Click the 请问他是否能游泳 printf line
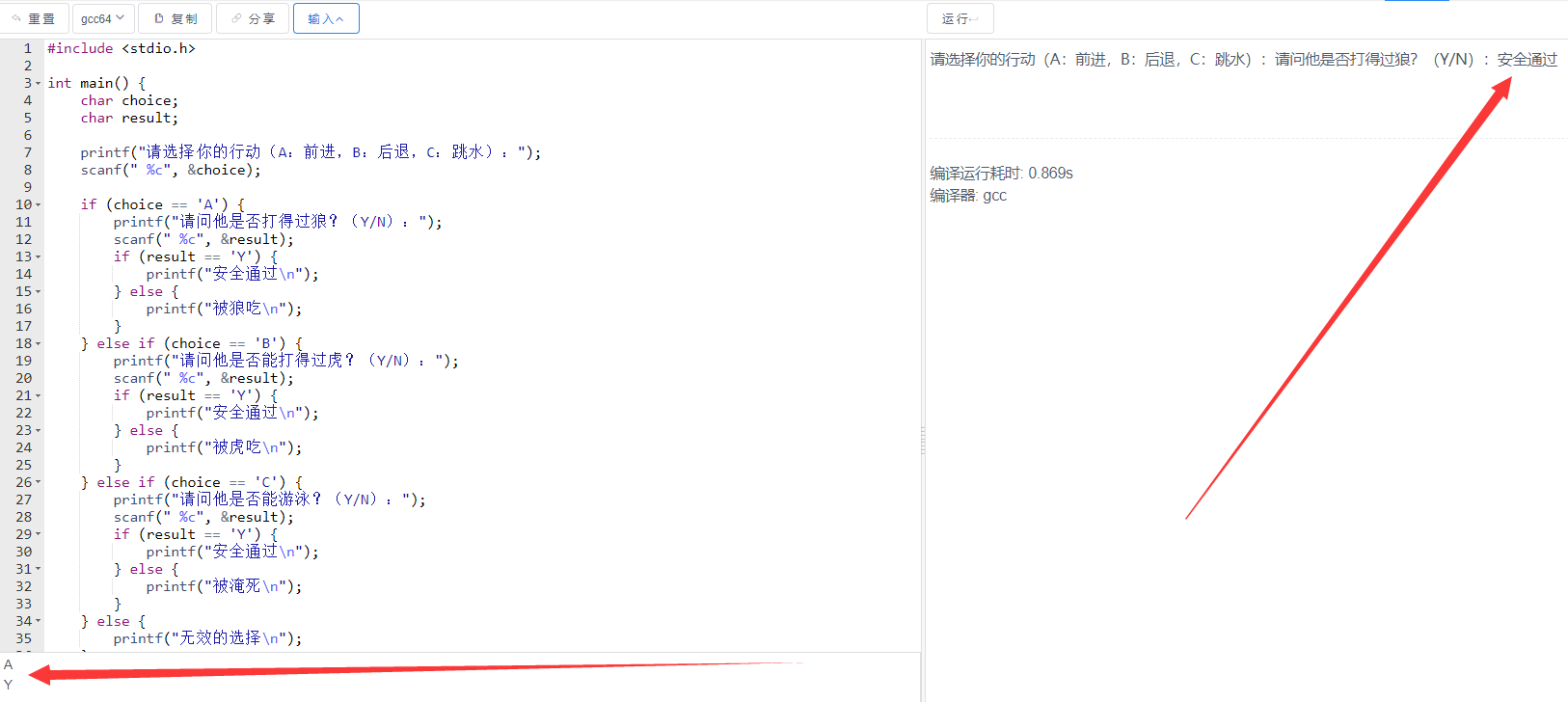 point(269,499)
